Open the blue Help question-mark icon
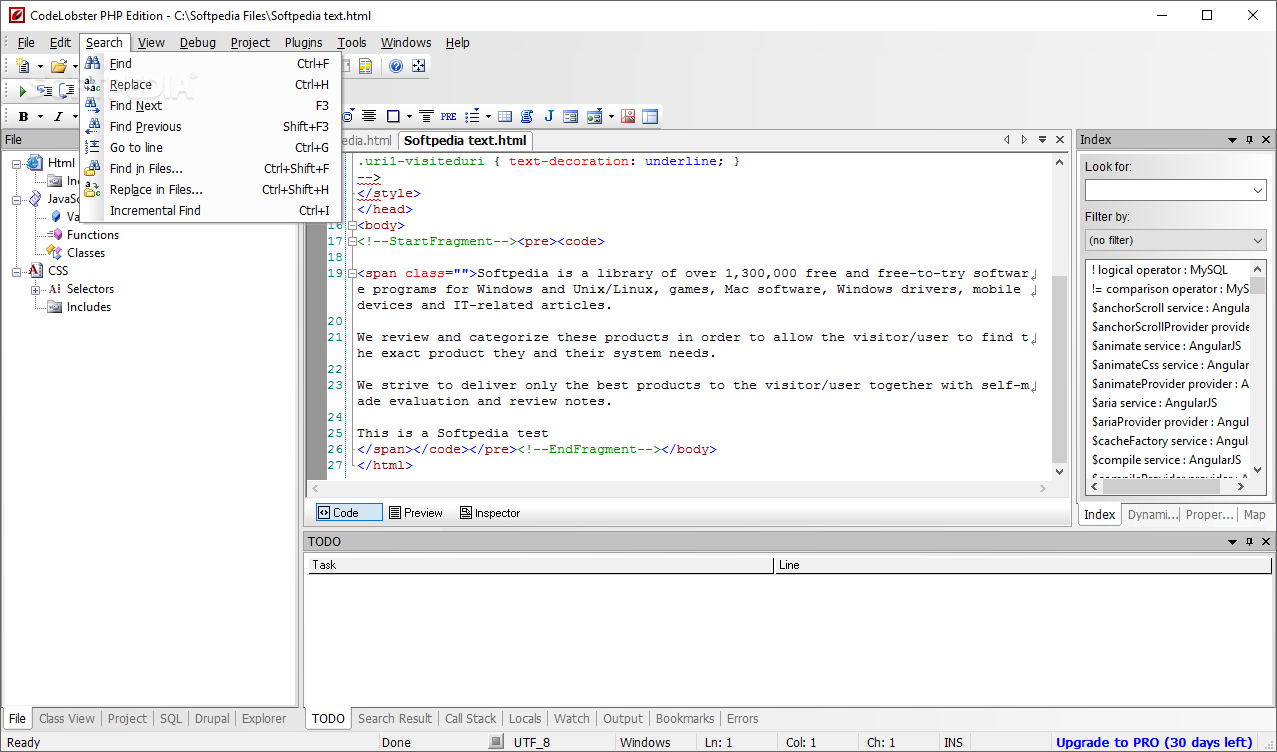1277x752 pixels. point(396,66)
